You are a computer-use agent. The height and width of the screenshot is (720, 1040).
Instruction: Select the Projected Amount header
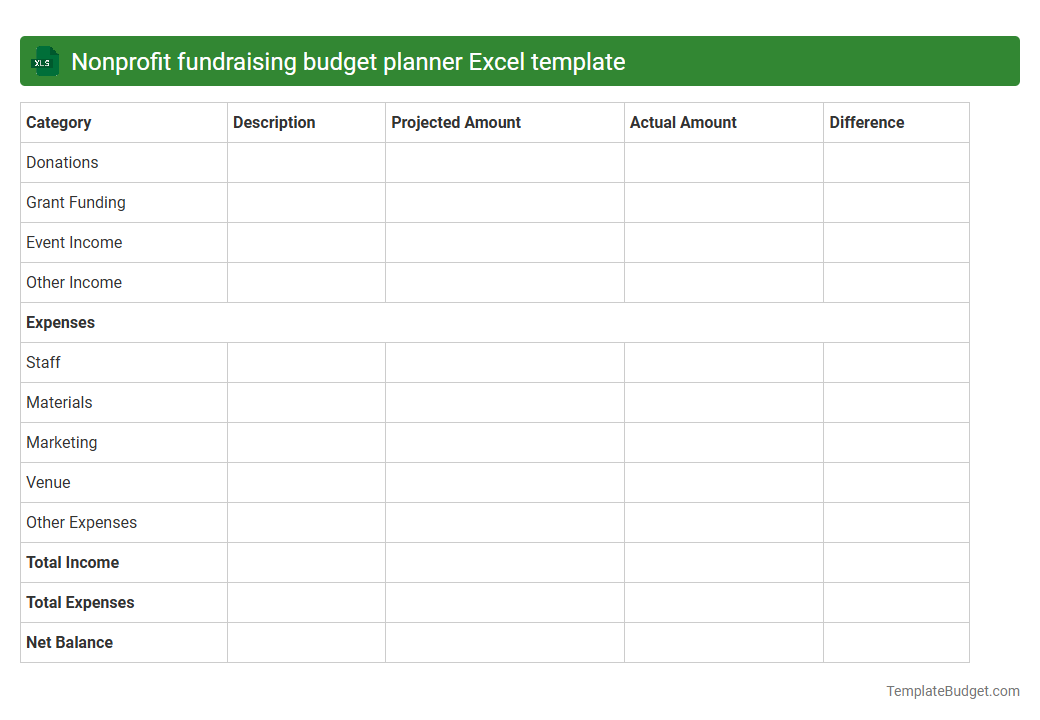coord(456,122)
